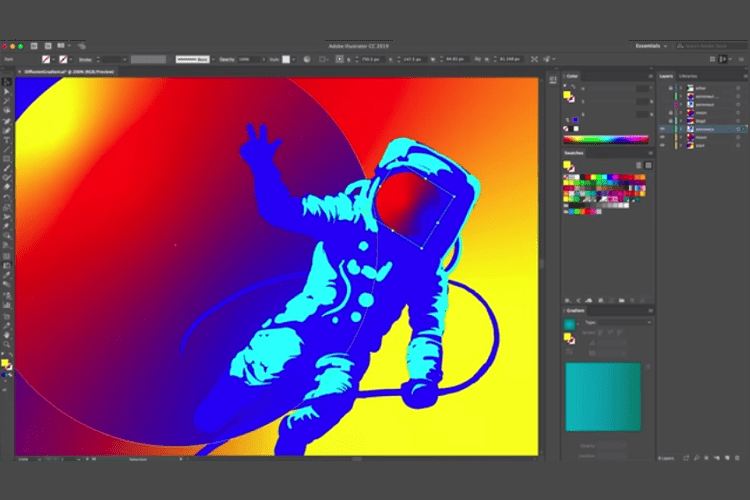Create a new layer in Layers panel
This screenshot has width=750, height=500.
[x=728, y=458]
